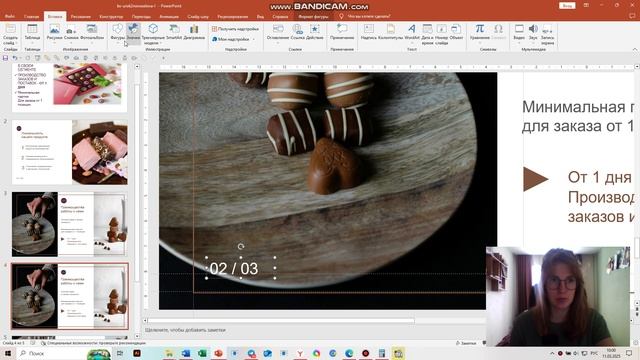
Task: Click the horizontal scrollbar under the slide
Action: click(281, 321)
